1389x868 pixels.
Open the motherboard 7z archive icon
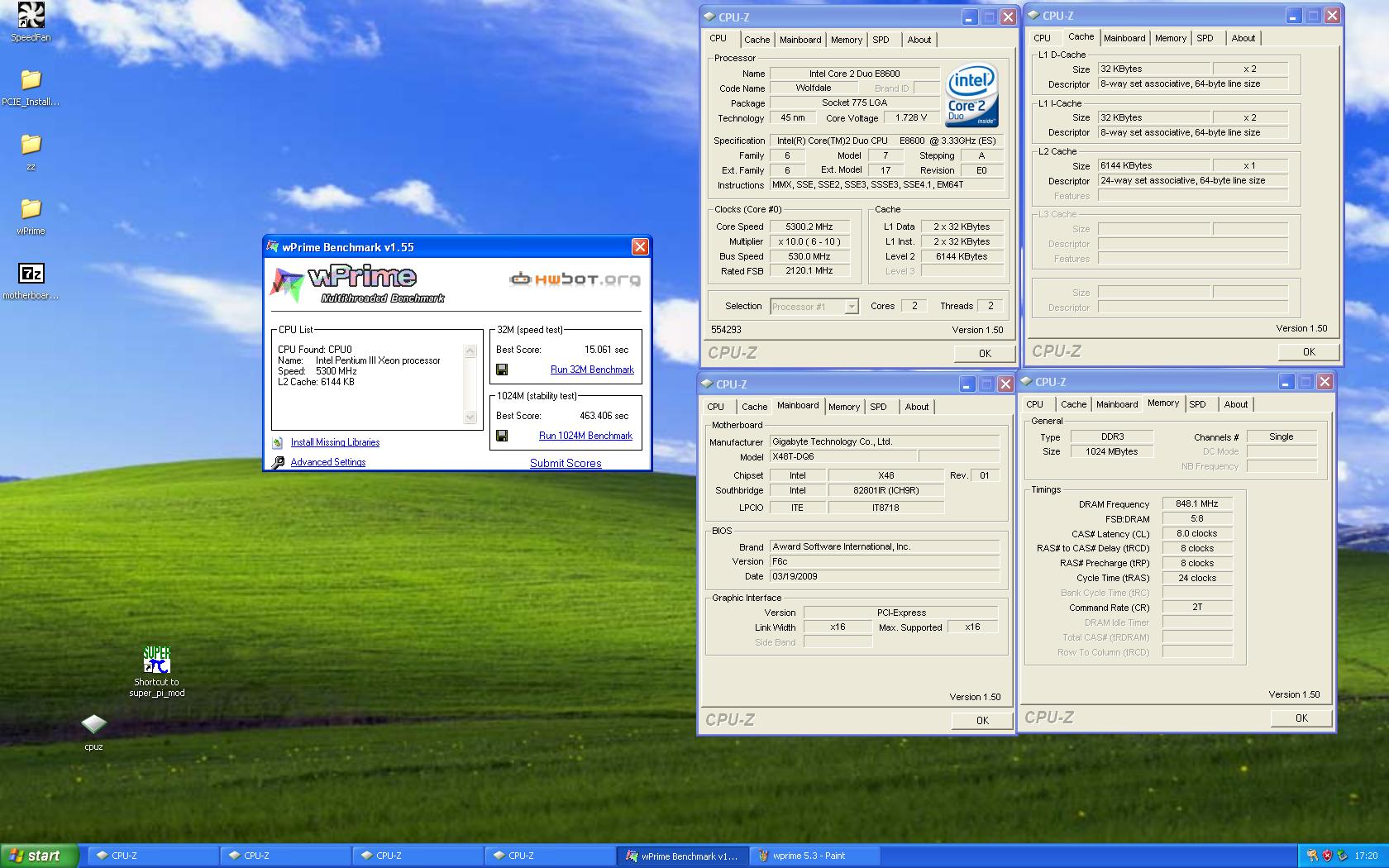(x=31, y=273)
